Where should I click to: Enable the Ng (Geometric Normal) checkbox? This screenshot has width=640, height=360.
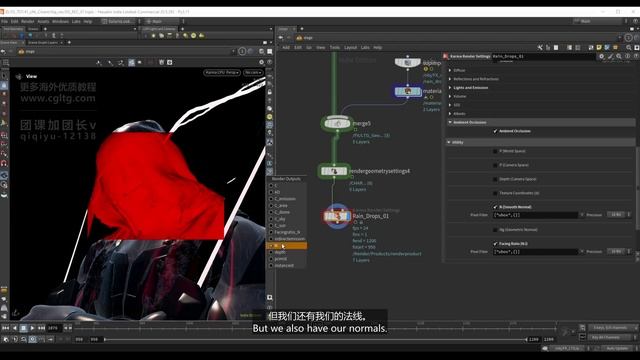click(495, 230)
